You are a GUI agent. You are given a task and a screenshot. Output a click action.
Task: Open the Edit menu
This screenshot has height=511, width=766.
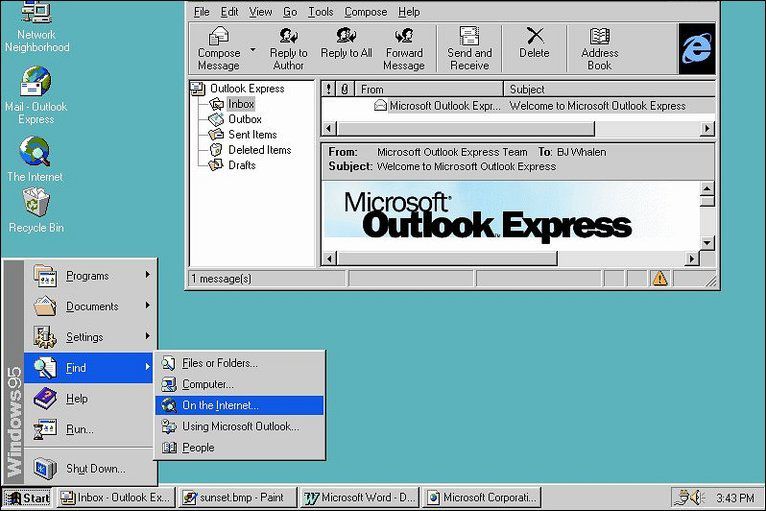[229, 12]
